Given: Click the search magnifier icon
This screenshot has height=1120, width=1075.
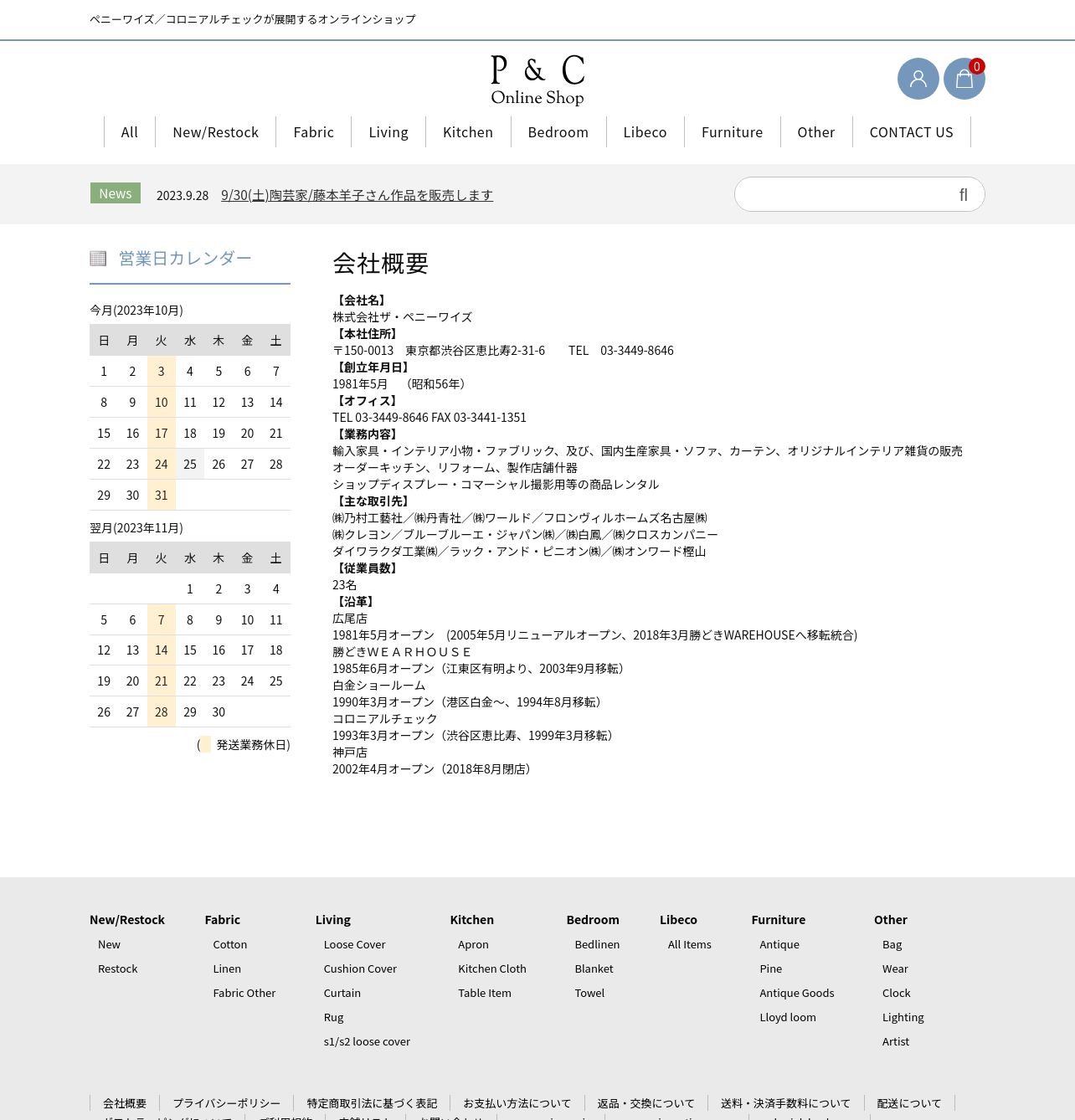Looking at the screenshot, I should (964, 195).
